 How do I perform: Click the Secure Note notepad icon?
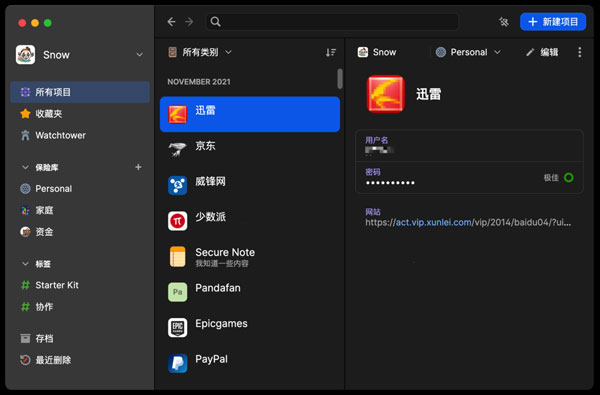tap(178, 256)
